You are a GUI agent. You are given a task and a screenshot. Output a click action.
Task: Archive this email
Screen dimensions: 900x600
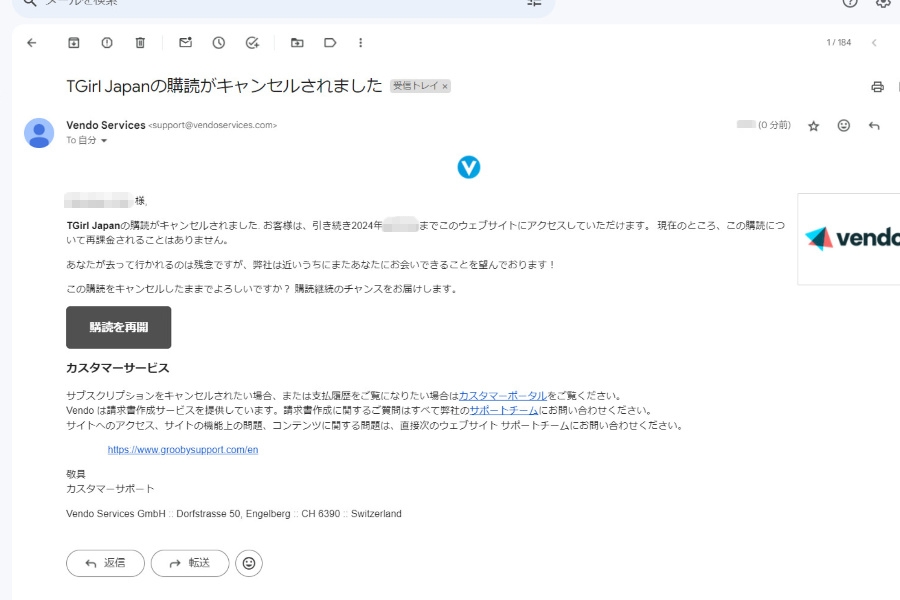(x=73, y=42)
